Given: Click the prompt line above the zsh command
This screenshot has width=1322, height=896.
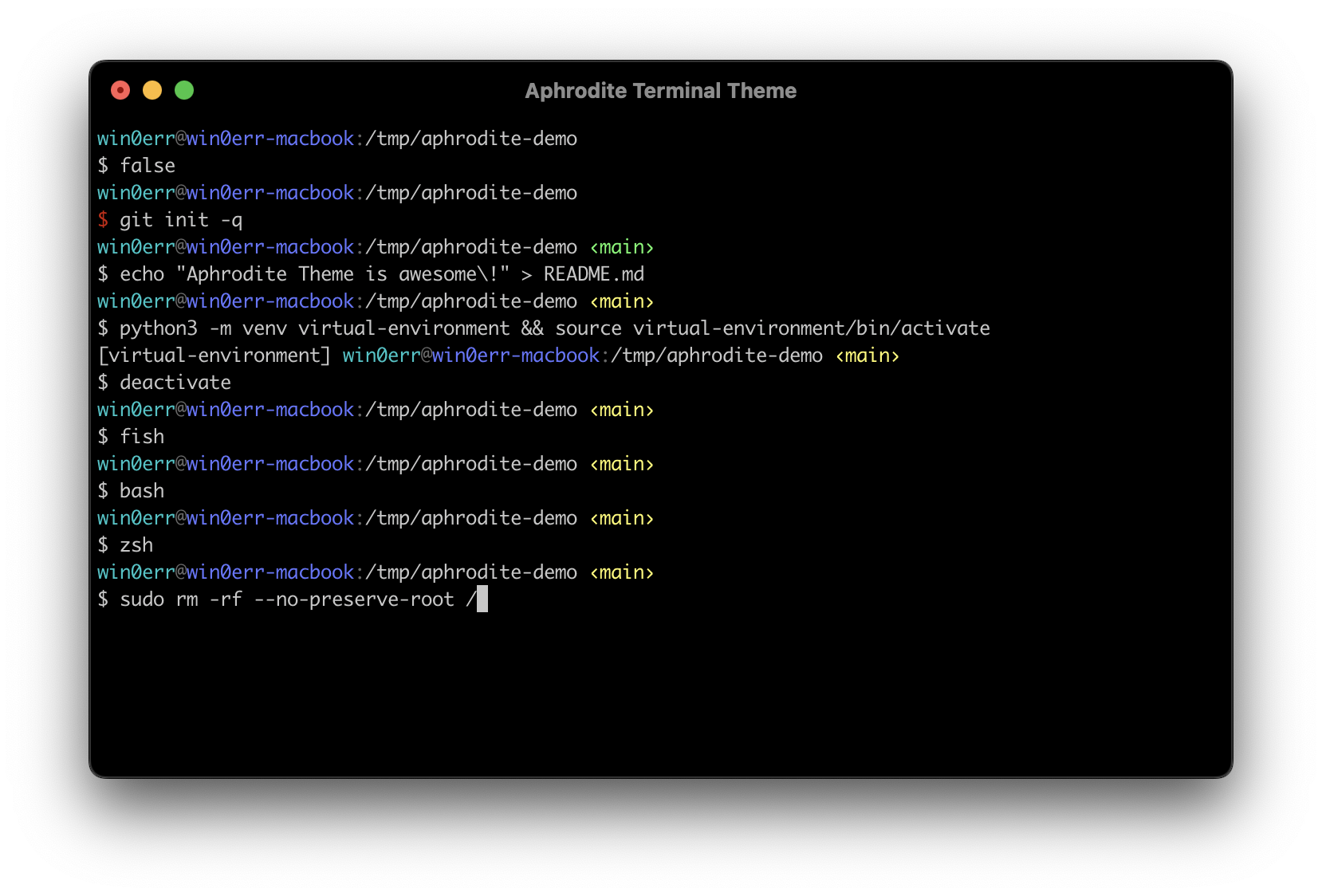Looking at the screenshot, I should coord(376,518).
